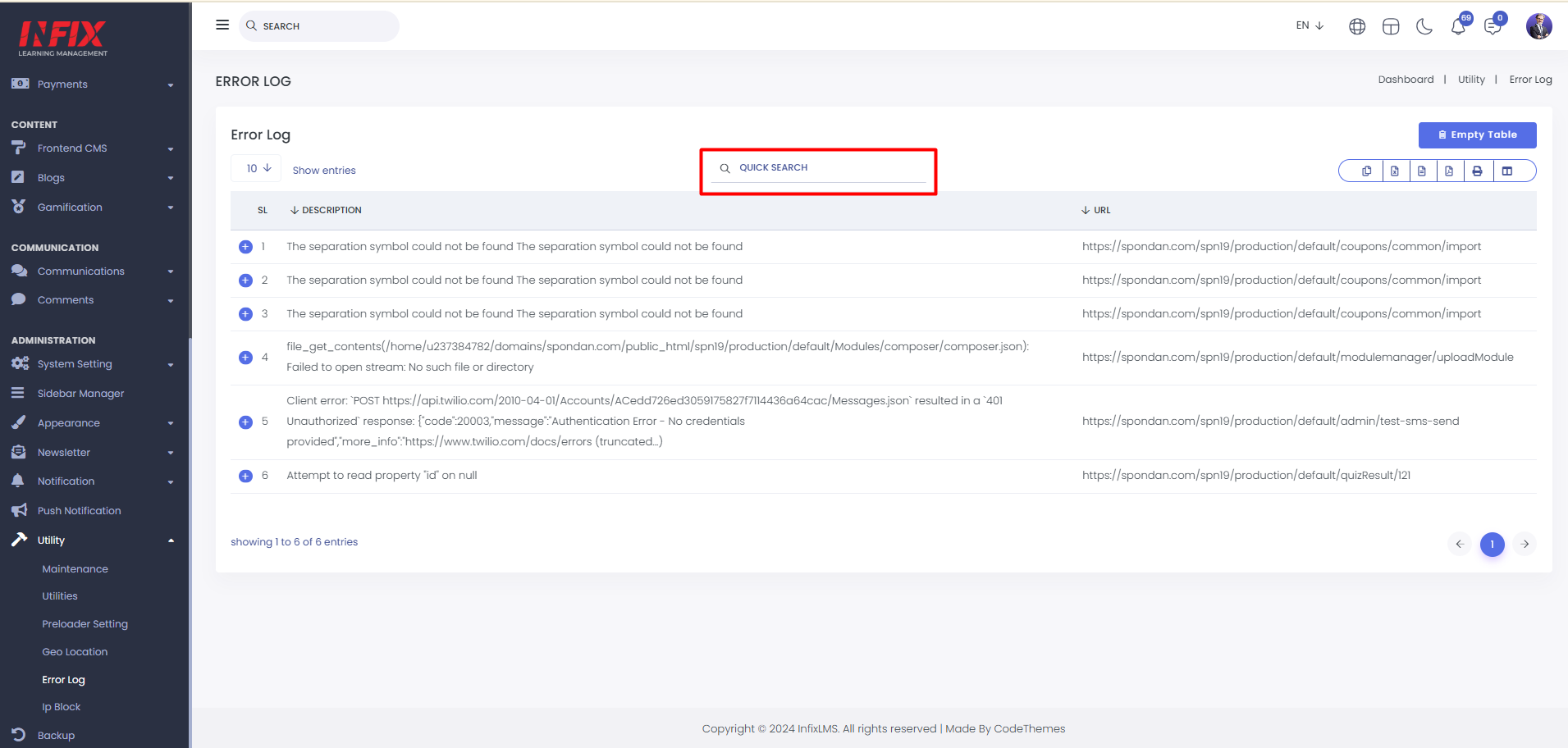
Task: Toggle the hamburger sidebar menu icon
Action: [x=222, y=25]
